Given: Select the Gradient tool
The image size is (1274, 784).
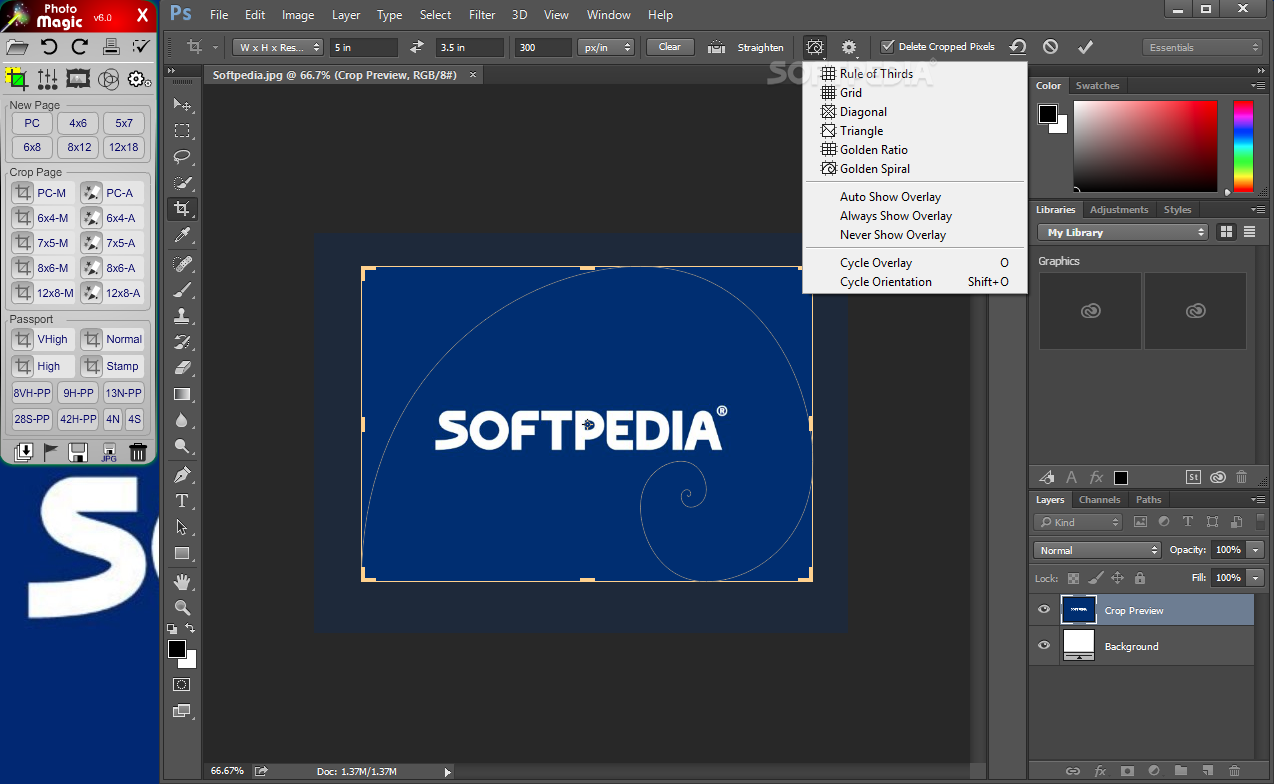Looking at the screenshot, I should 182,394.
